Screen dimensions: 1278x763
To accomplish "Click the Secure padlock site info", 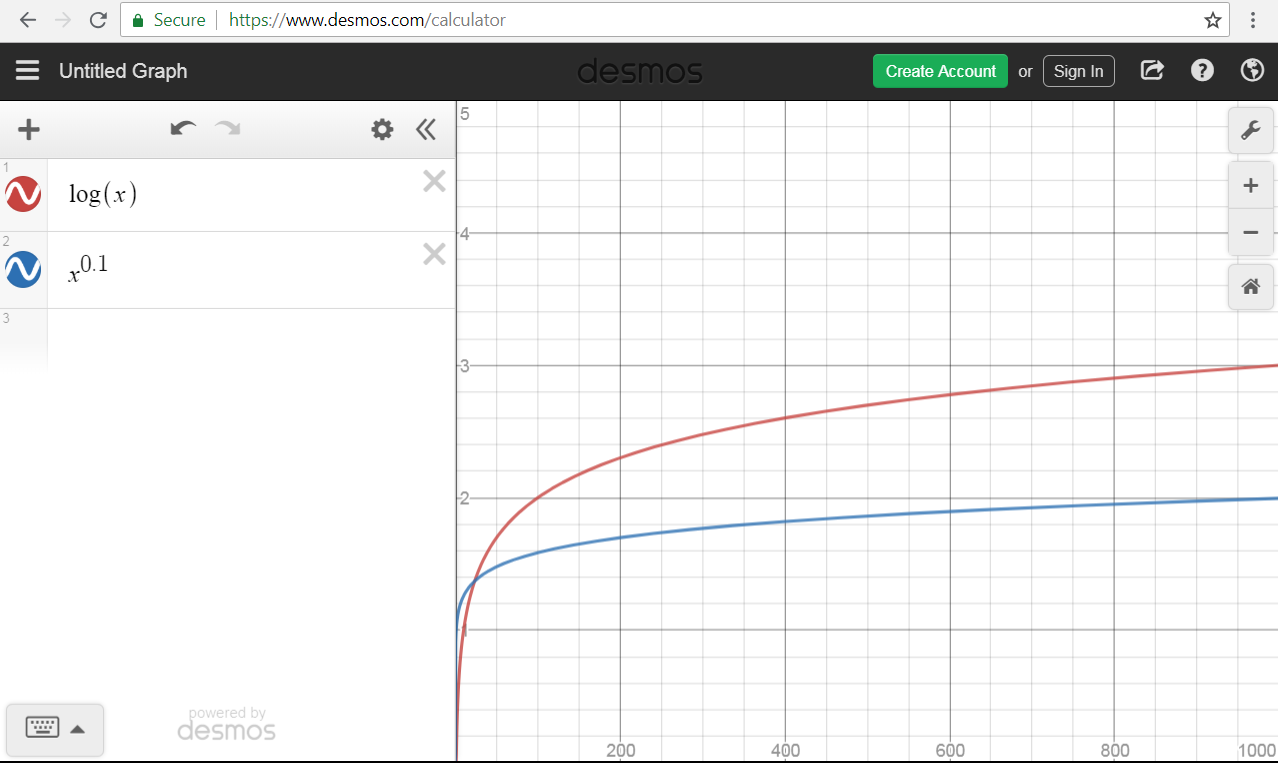I will point(169,20).
